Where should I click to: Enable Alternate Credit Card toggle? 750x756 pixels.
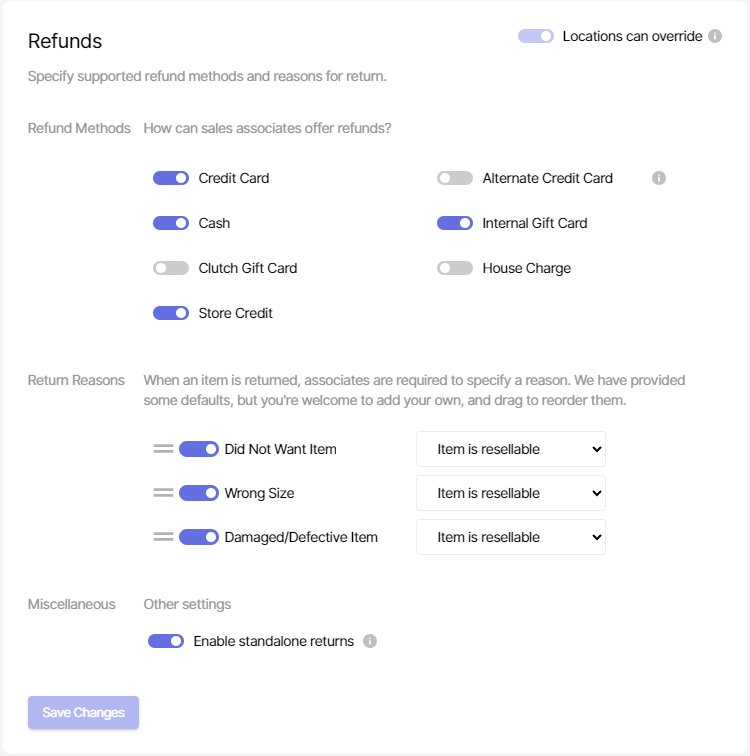tap(455, 178)
